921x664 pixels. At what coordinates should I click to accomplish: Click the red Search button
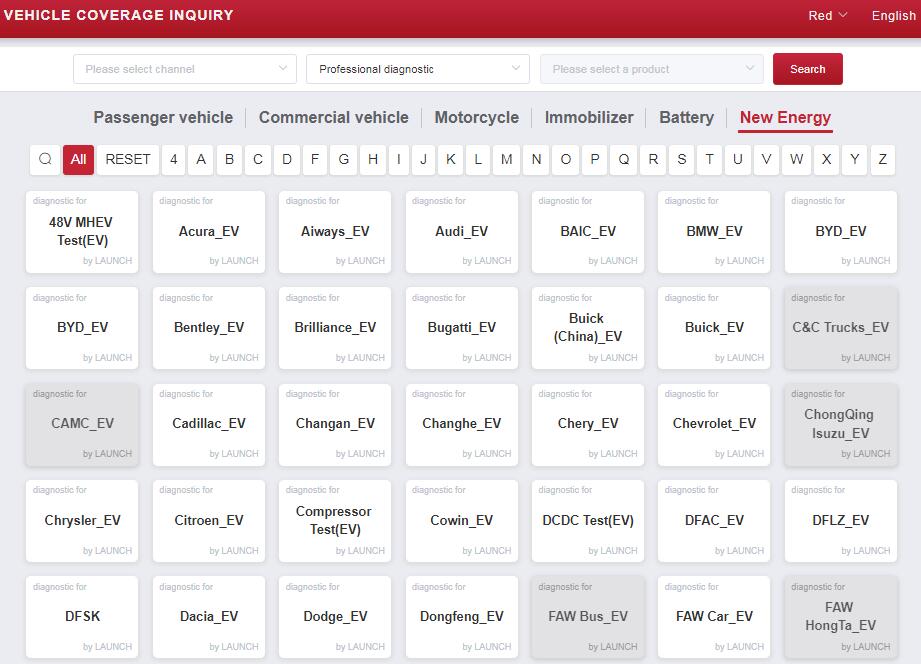[808, 69]
